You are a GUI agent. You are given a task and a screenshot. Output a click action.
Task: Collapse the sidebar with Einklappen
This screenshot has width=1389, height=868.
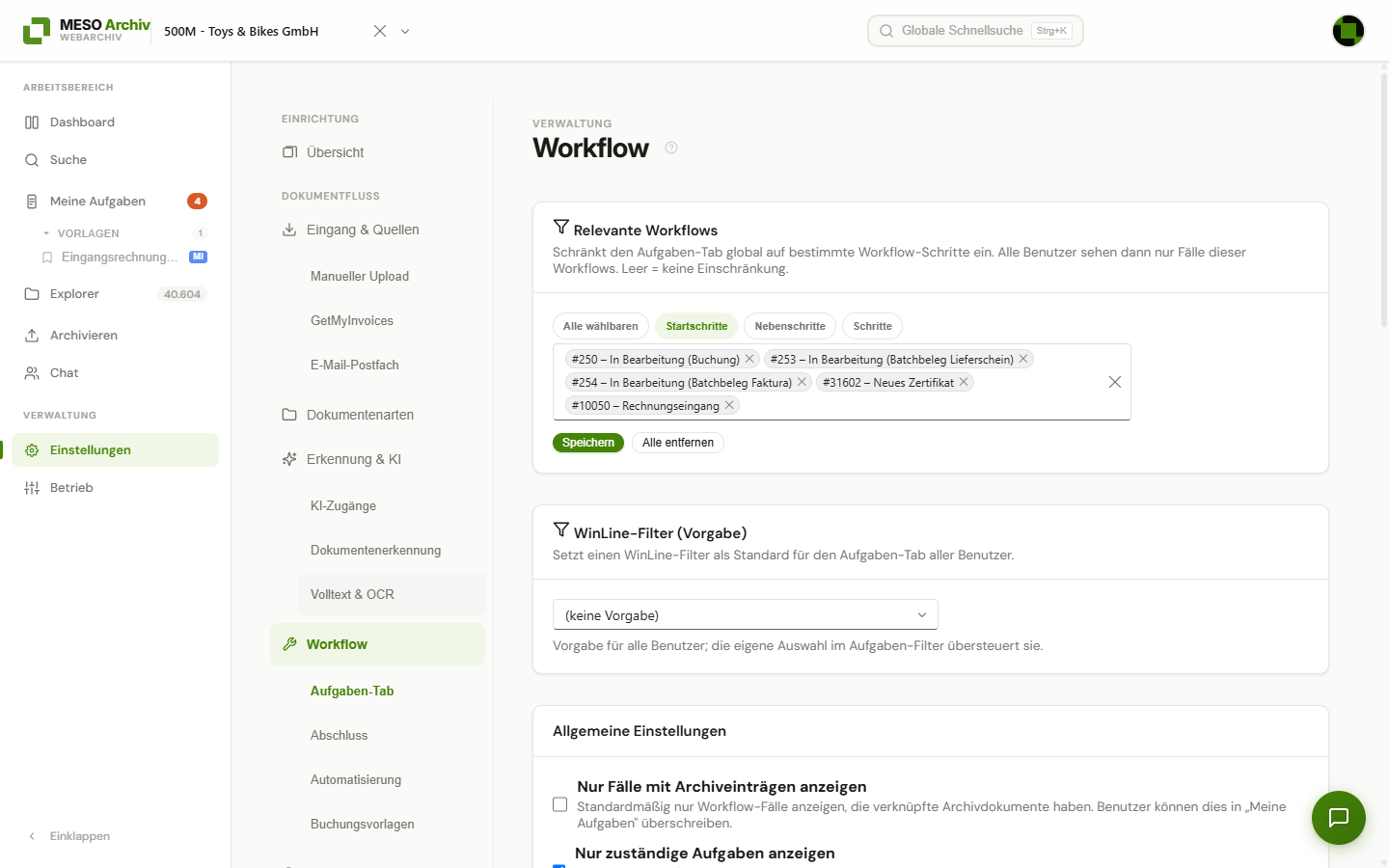pyautogui.click(x=69, y=836)
